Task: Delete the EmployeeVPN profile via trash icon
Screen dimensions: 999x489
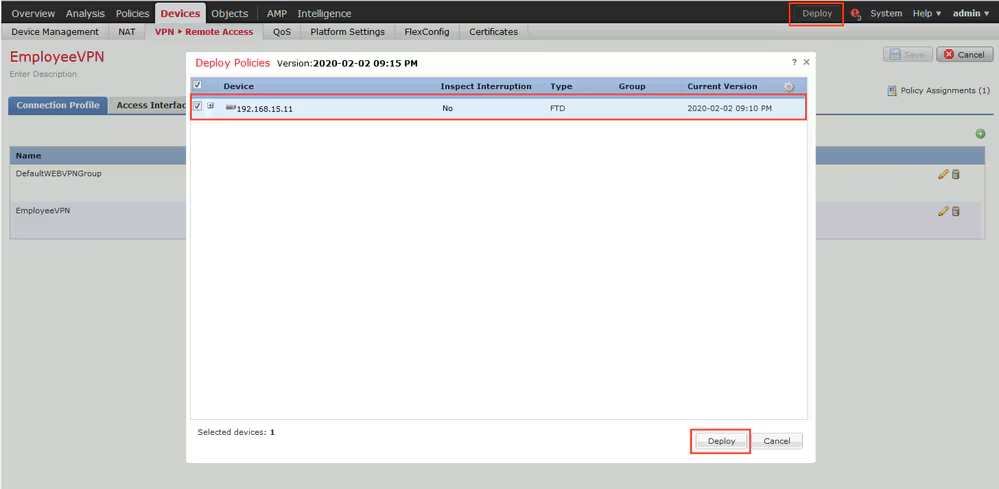Action: (x=955, y=211)
